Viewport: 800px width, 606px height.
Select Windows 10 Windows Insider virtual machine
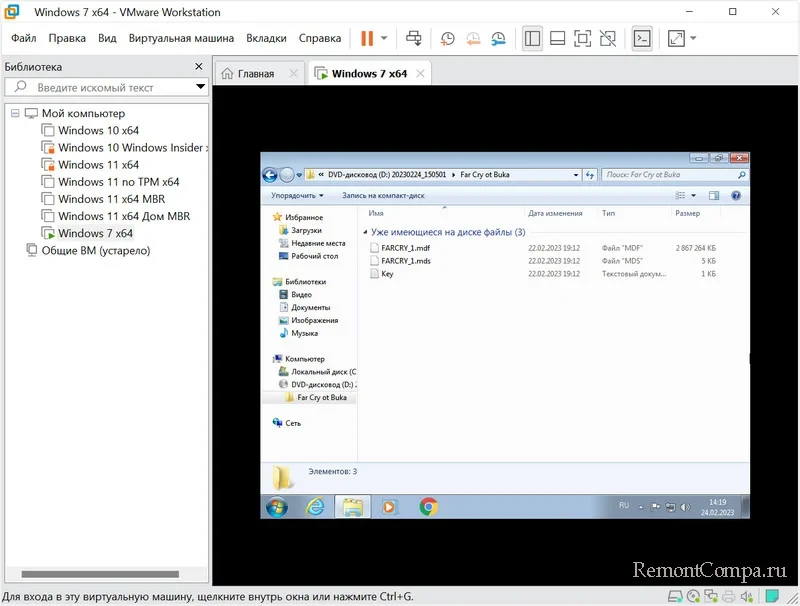point(124,148)
